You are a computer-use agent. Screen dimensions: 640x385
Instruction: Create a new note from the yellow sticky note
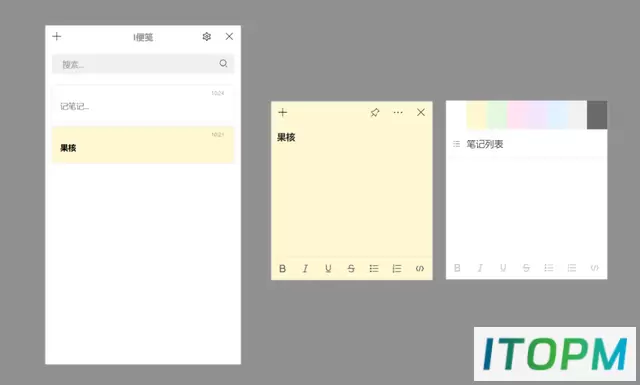point(283,112)
